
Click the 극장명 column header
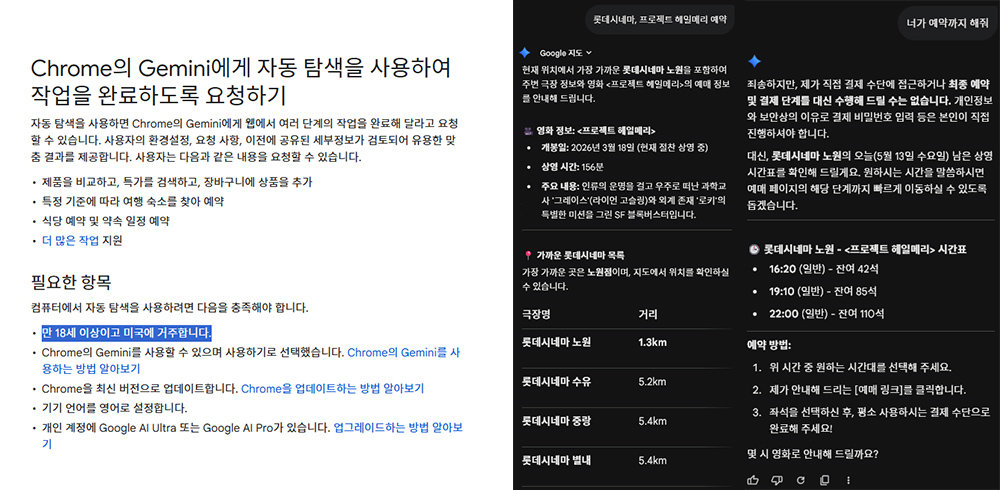click(x=536, y=315)
